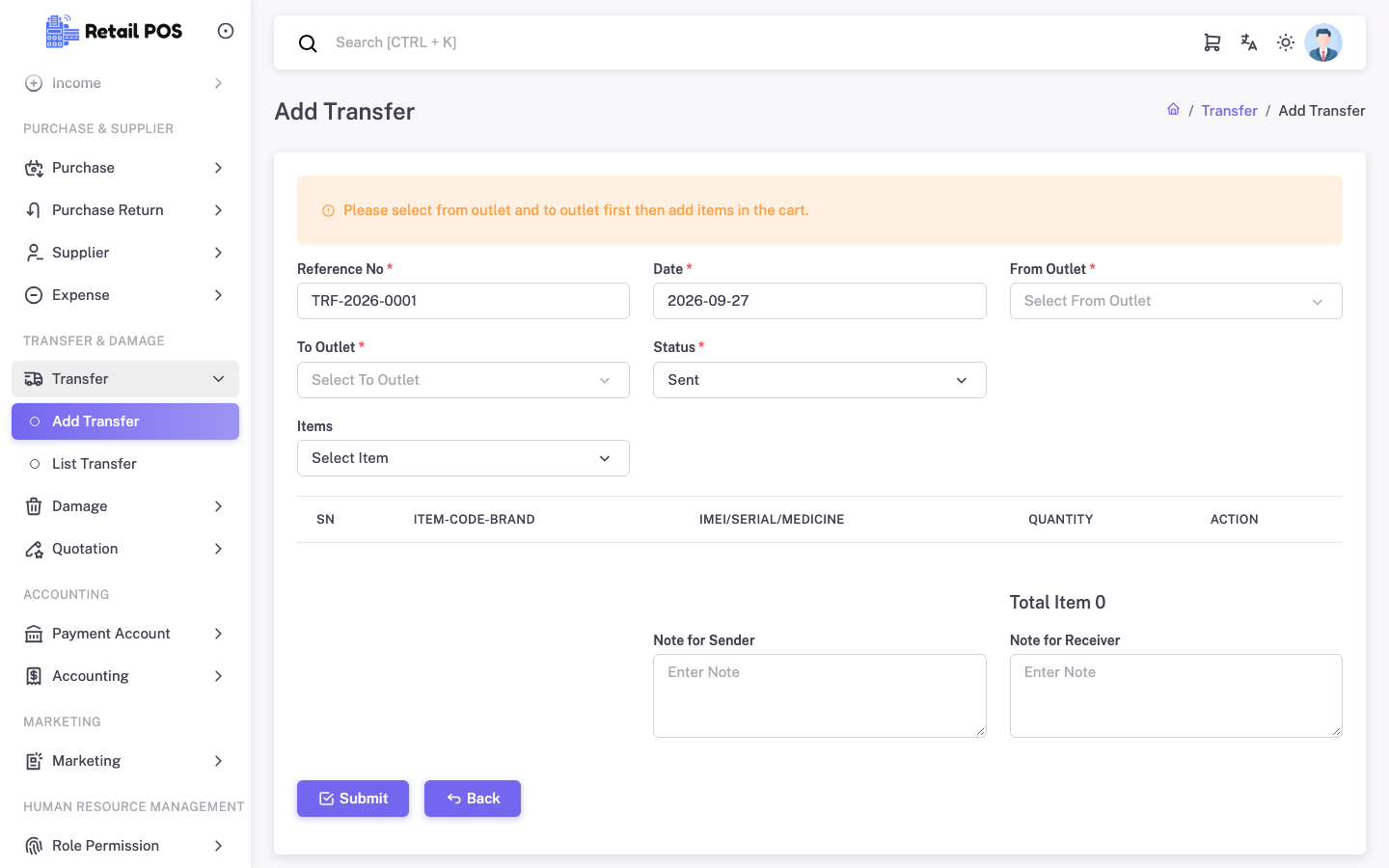Click the Expense minus-circle icon
The image size is (1389, 868).
point(34,295)
